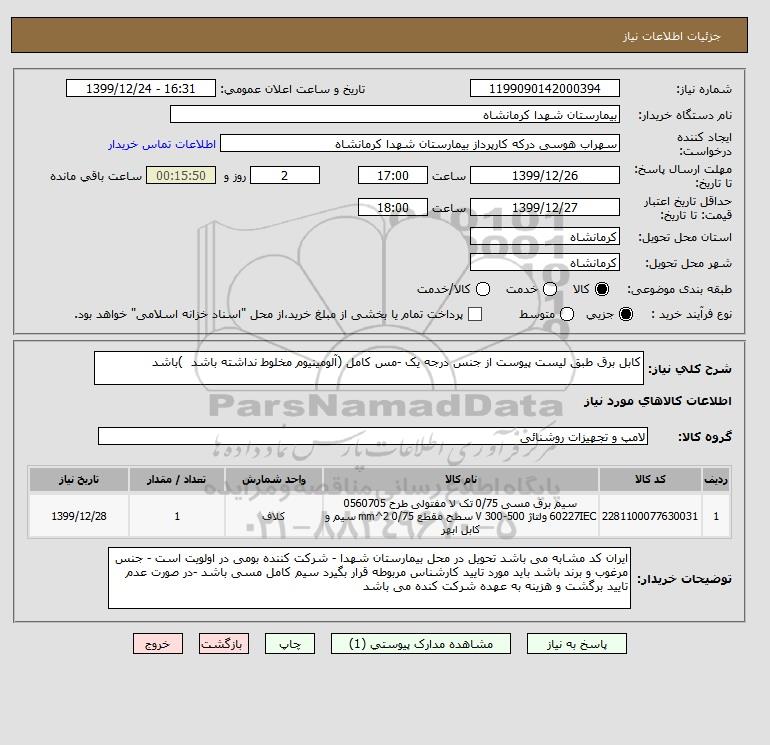Click نام کالا column header
The height and width of the screenshot is (745, 770).
click(461, 479)
